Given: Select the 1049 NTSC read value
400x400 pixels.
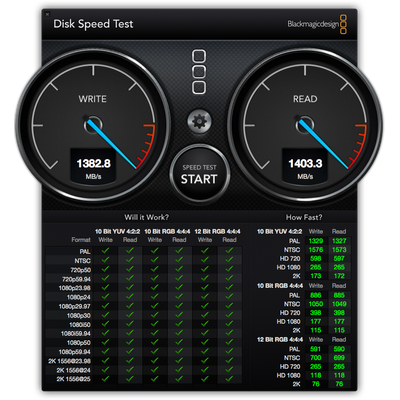Looking at the screenshot, I should [x=339, y=304].
